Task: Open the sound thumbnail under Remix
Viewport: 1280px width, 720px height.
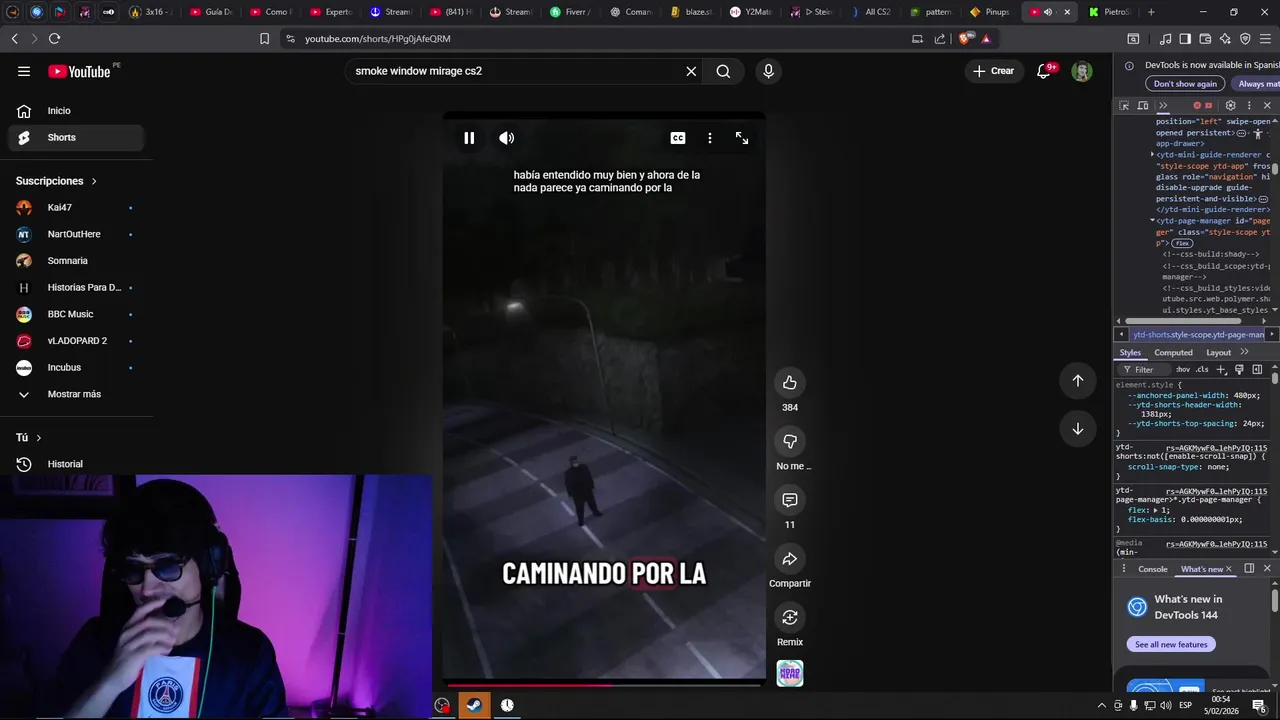Action: [x=790, y=674]
